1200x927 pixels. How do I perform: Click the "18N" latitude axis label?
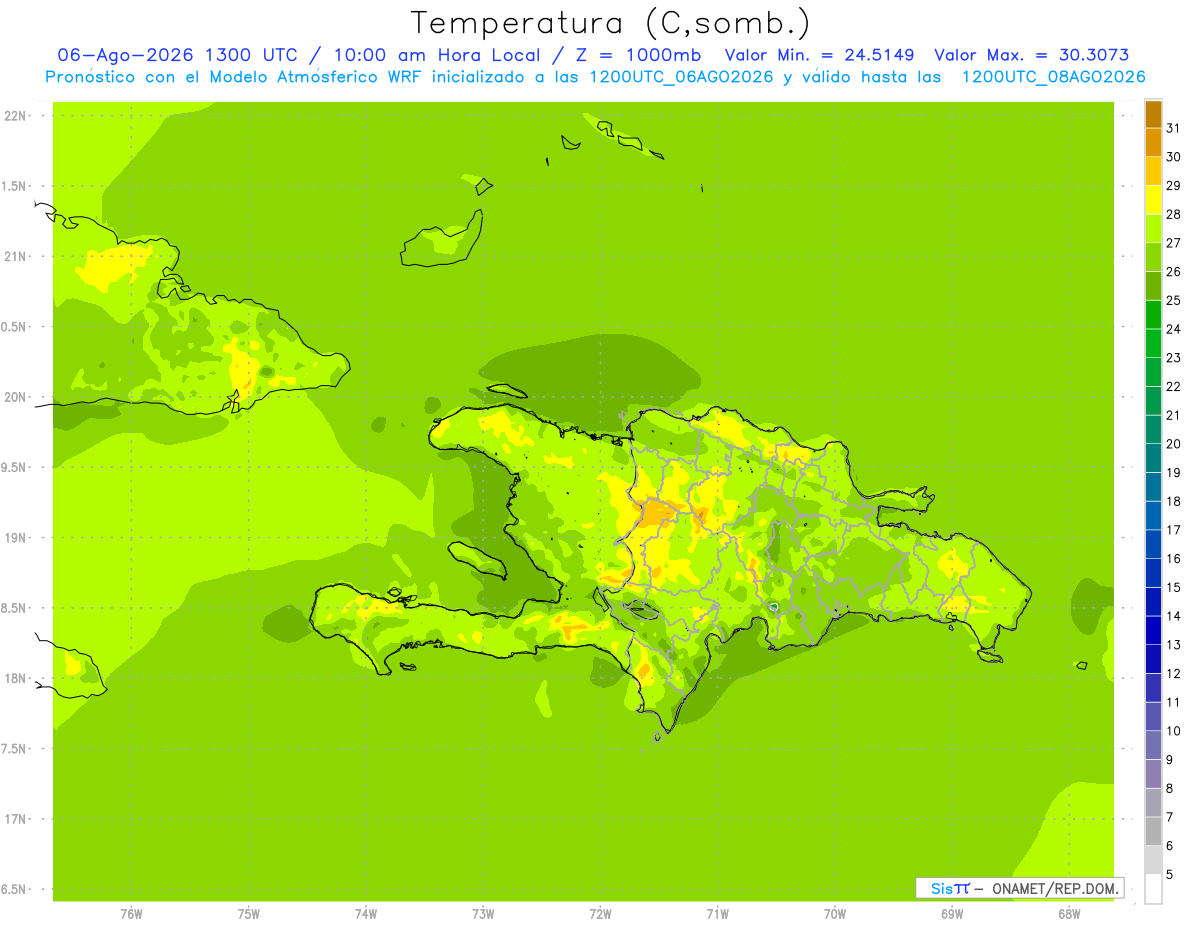click(x=15, y=678)
